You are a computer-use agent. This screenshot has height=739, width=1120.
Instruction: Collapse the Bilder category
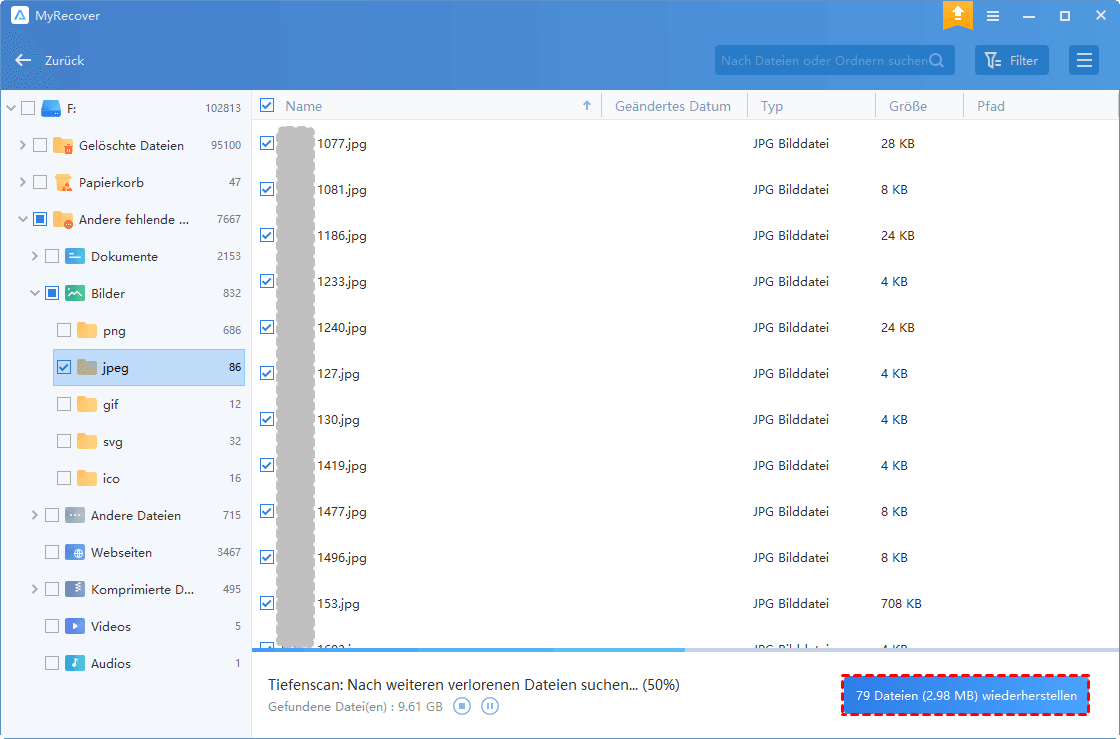click(x=34, y=293)
